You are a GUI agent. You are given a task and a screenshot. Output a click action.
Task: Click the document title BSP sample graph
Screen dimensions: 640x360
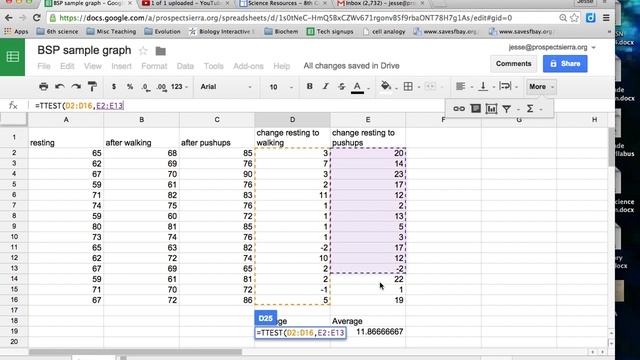click(84, 50)
